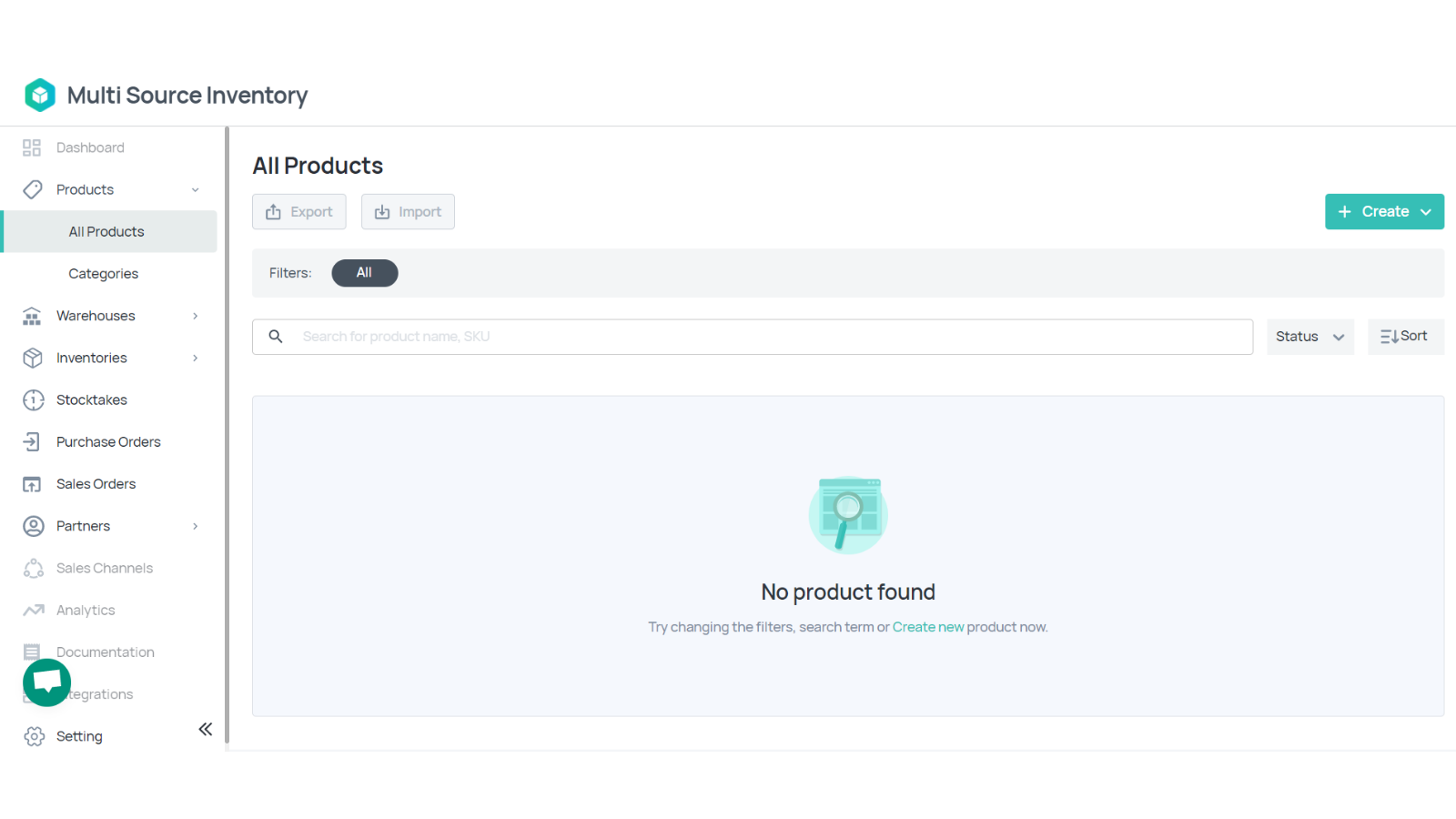Select All Products in the sidebar

[x=106, y=231]
